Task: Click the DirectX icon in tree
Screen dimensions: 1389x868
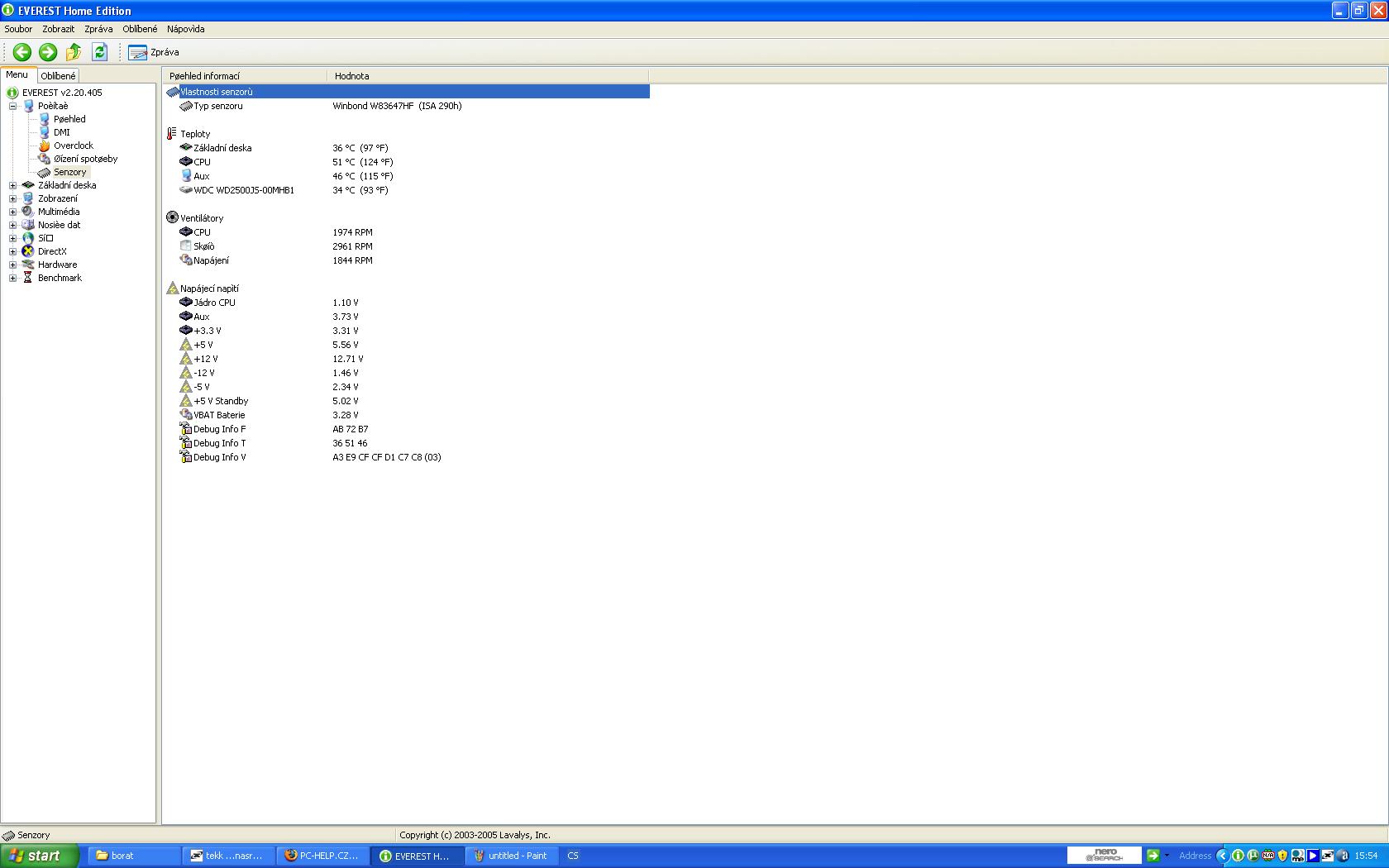Action: [x=28, y=251]
